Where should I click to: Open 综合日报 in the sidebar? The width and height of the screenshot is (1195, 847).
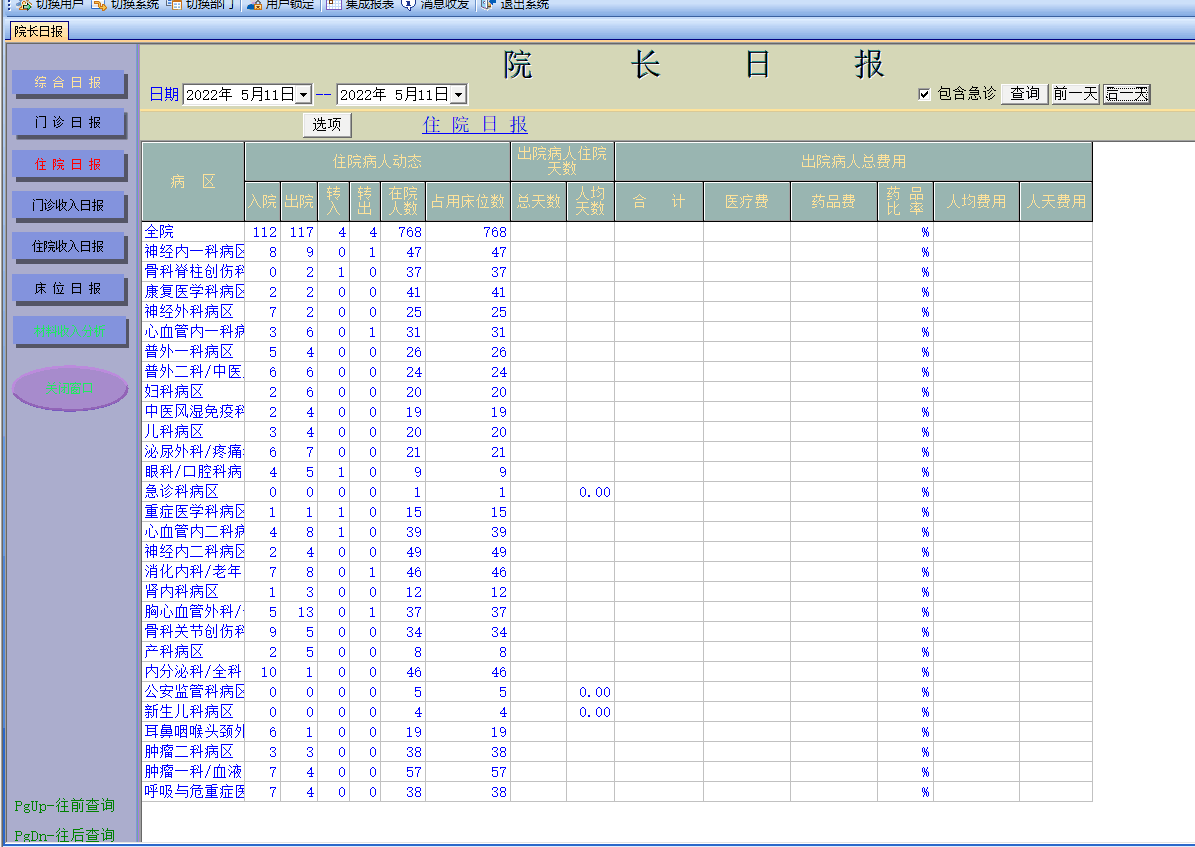68,82
